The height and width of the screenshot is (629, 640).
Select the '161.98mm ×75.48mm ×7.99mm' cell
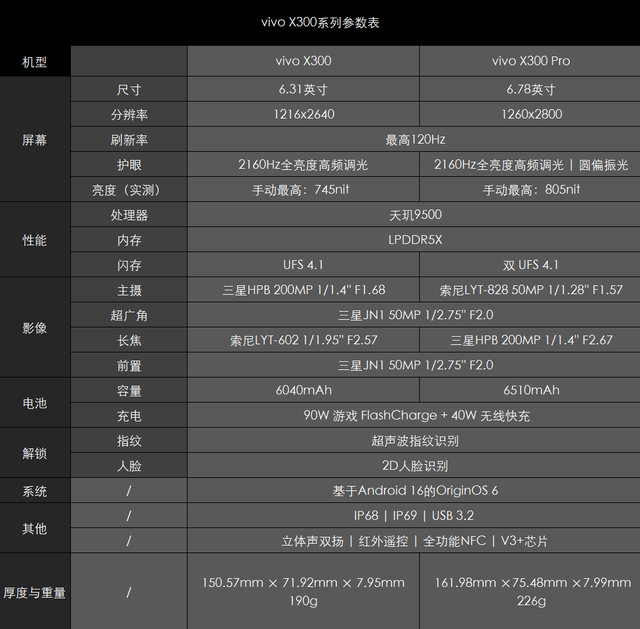pyautogui.click(x=530, y=592)
